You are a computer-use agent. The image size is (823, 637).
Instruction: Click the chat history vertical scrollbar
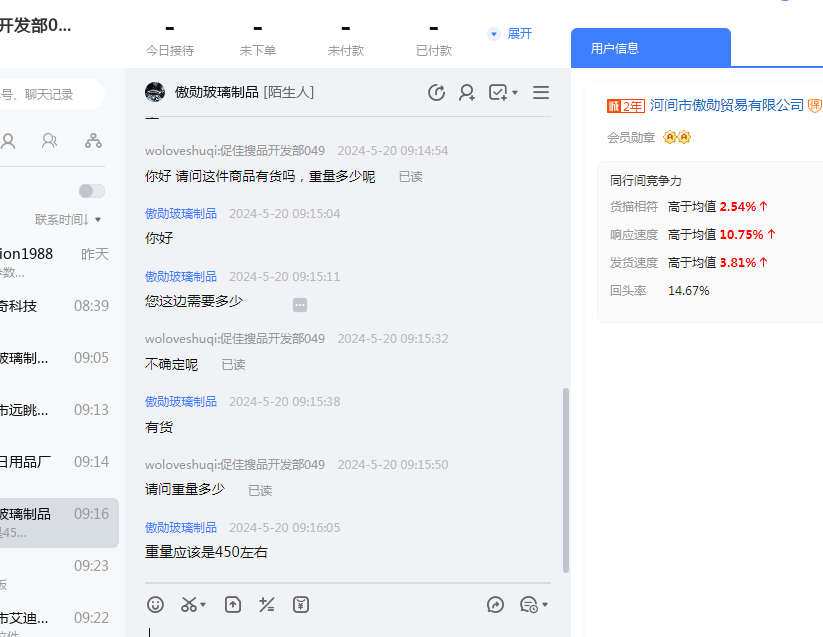pos(566,480)
